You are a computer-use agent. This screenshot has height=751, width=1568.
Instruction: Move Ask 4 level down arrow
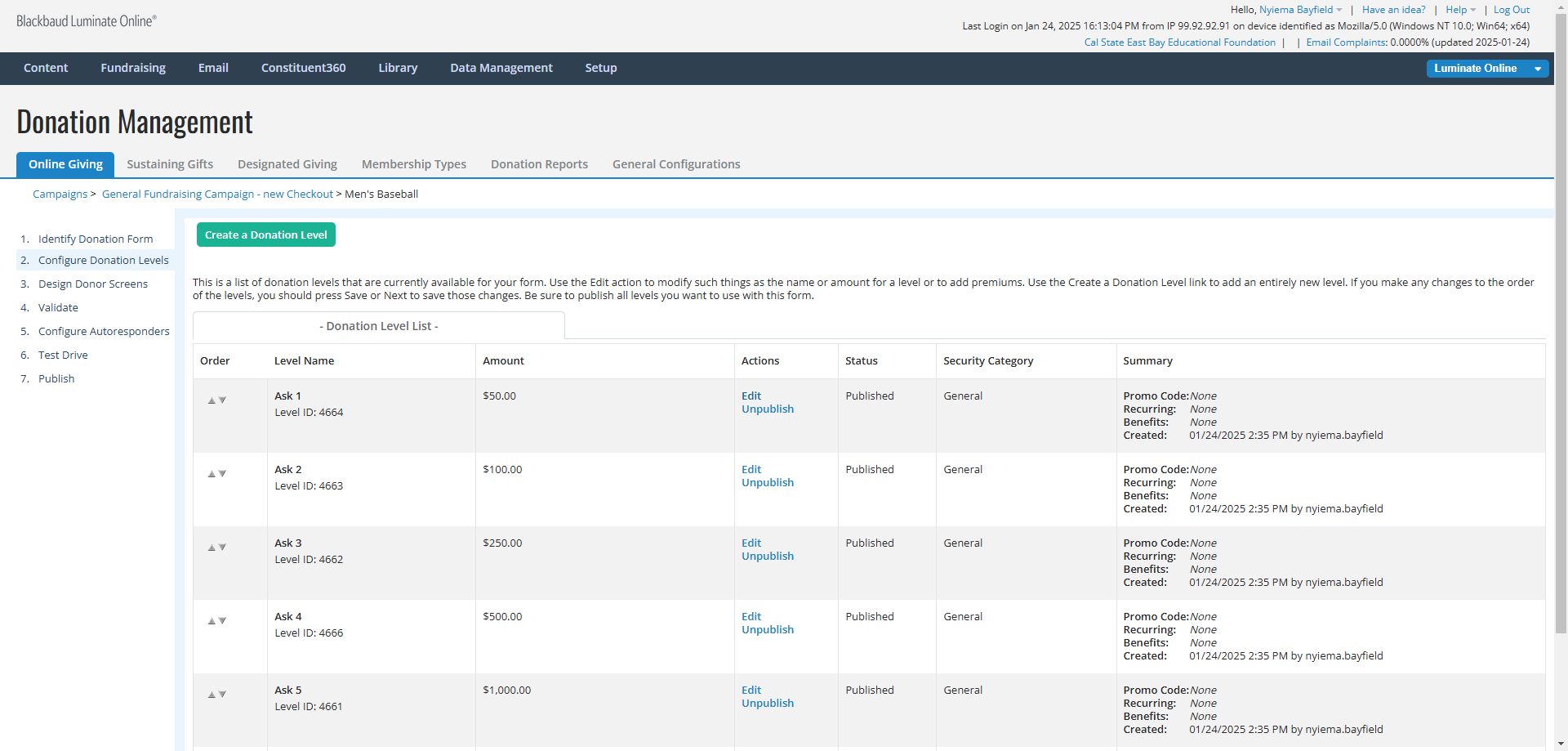(x=222, y=621)
